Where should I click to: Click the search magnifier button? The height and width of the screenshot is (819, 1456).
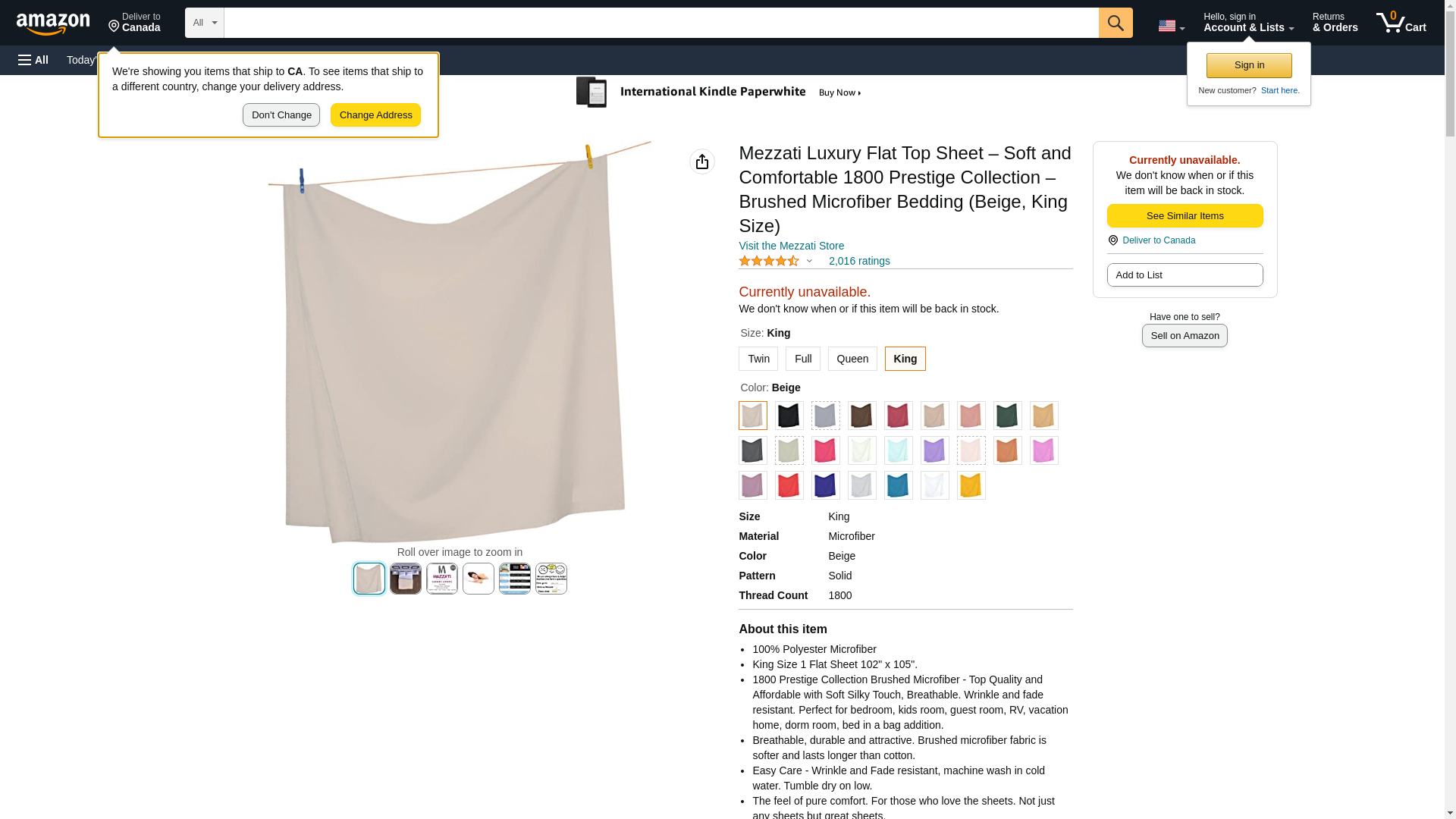click(x=1115, y=23)
